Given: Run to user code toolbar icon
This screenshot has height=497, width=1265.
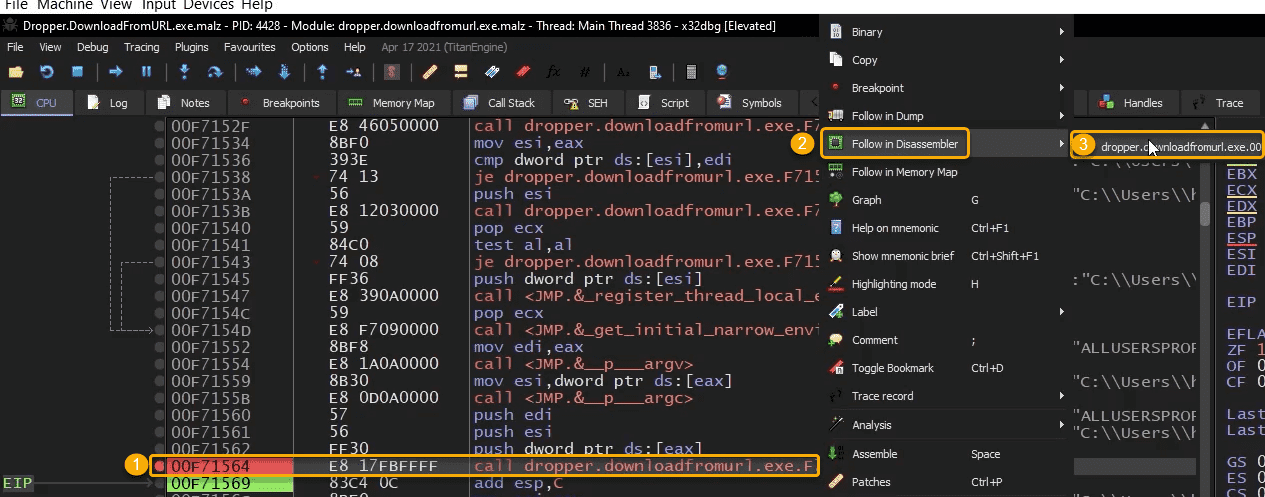Looking at the screenshot, I should (353, 72).
